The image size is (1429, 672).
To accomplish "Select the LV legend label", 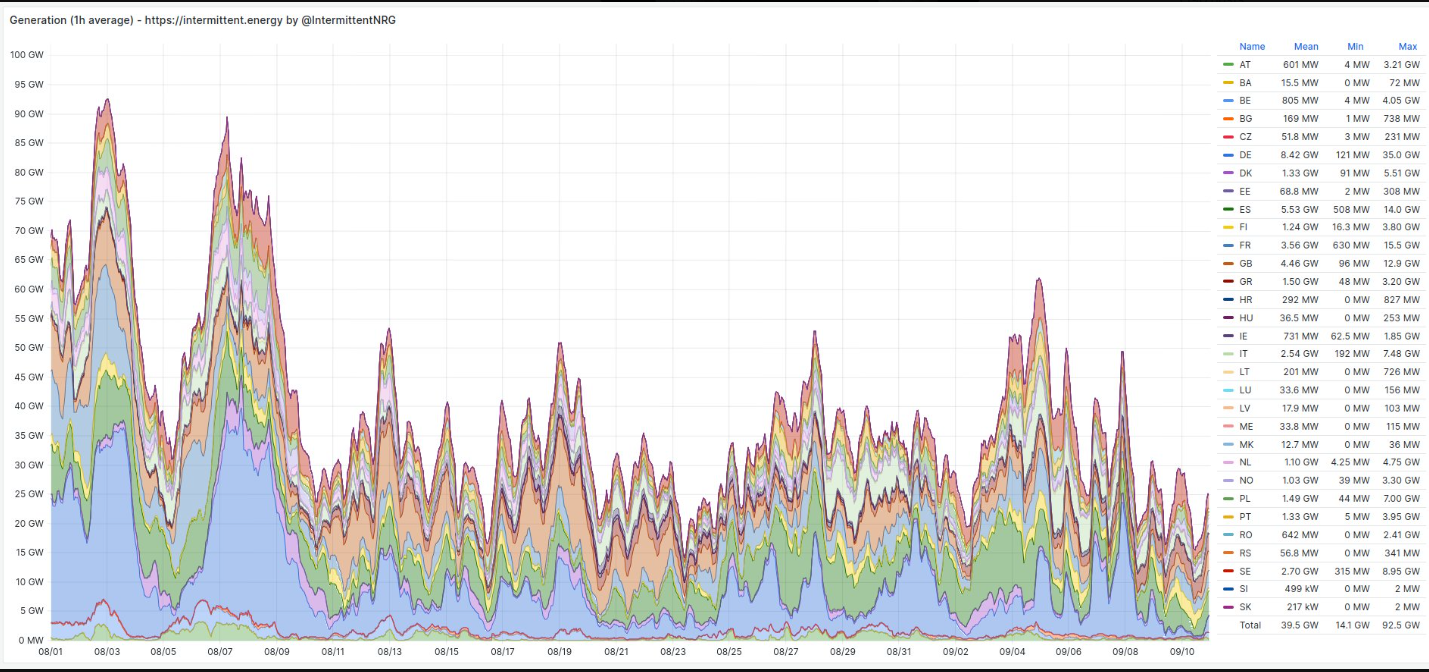I will [x=1244, y=408].
